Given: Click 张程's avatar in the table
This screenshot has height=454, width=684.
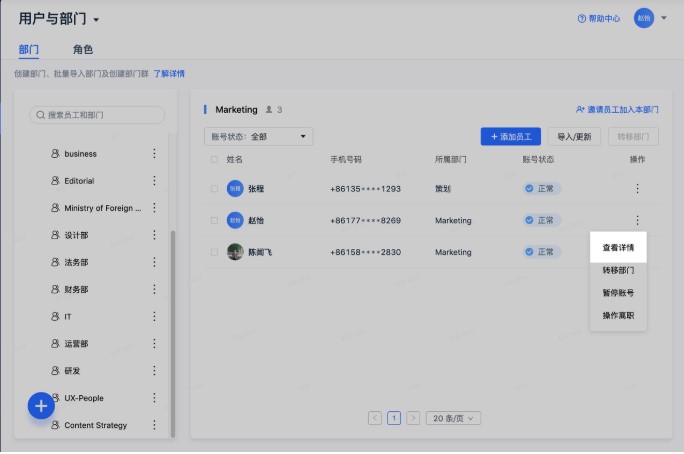Looking at the screenshot, I should pyautogui.click(x=235, y=188).
